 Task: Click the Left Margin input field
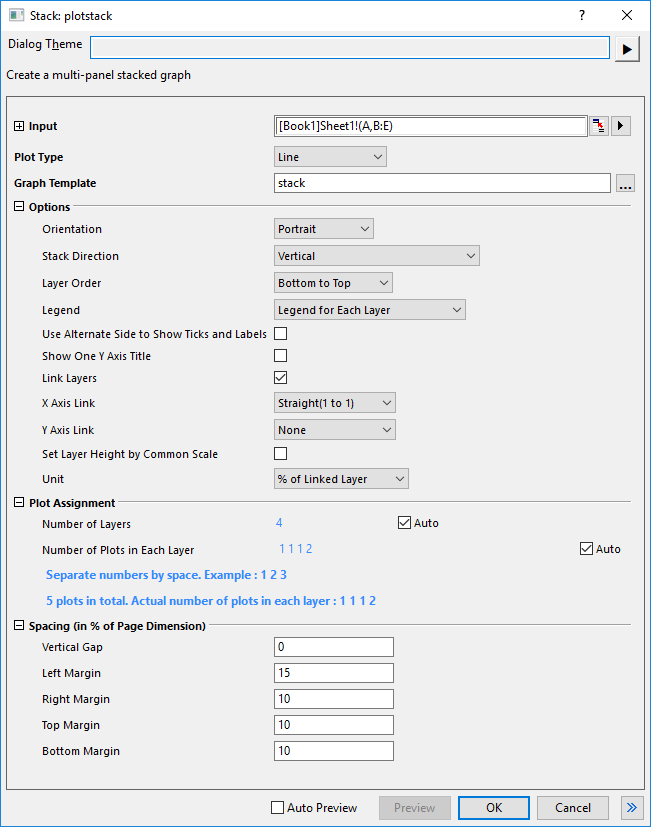333,673
